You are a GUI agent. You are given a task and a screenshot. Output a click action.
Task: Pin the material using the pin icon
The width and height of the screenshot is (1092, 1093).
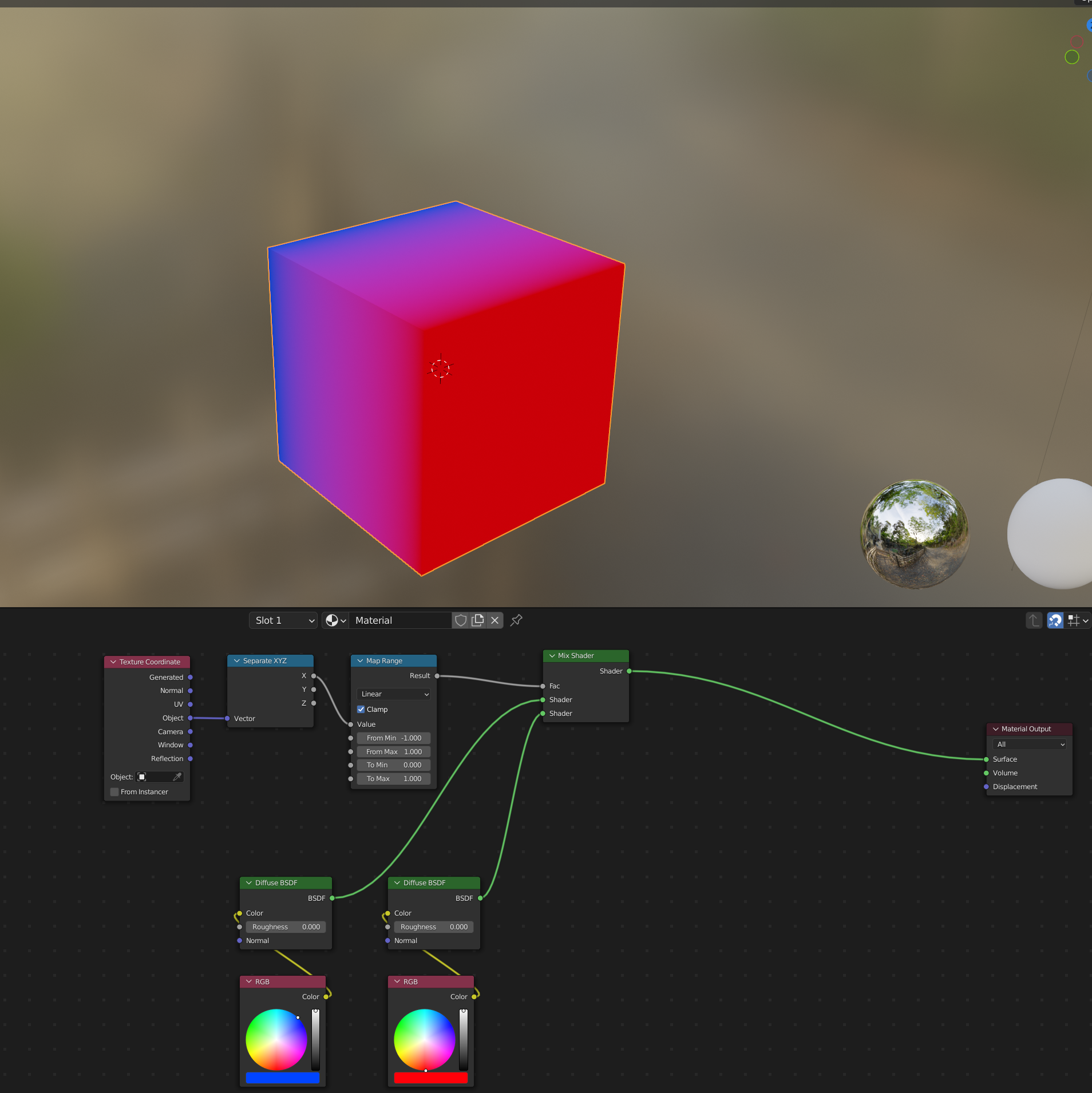click(x=516, y=620)
